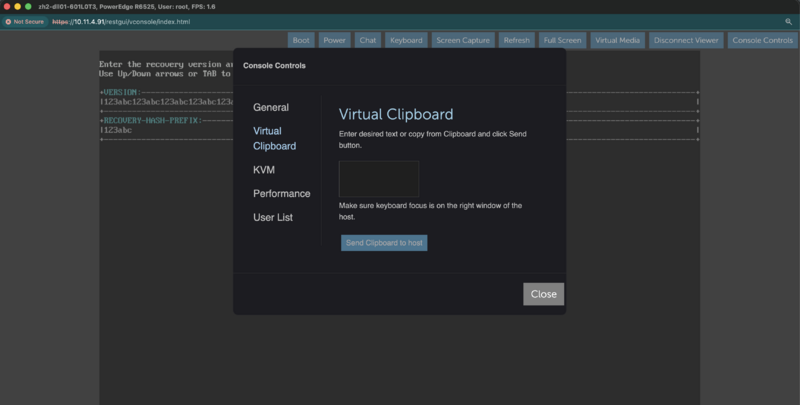
Task: Focus the Virtual Clipboard text box
Action: click(379, 178)
